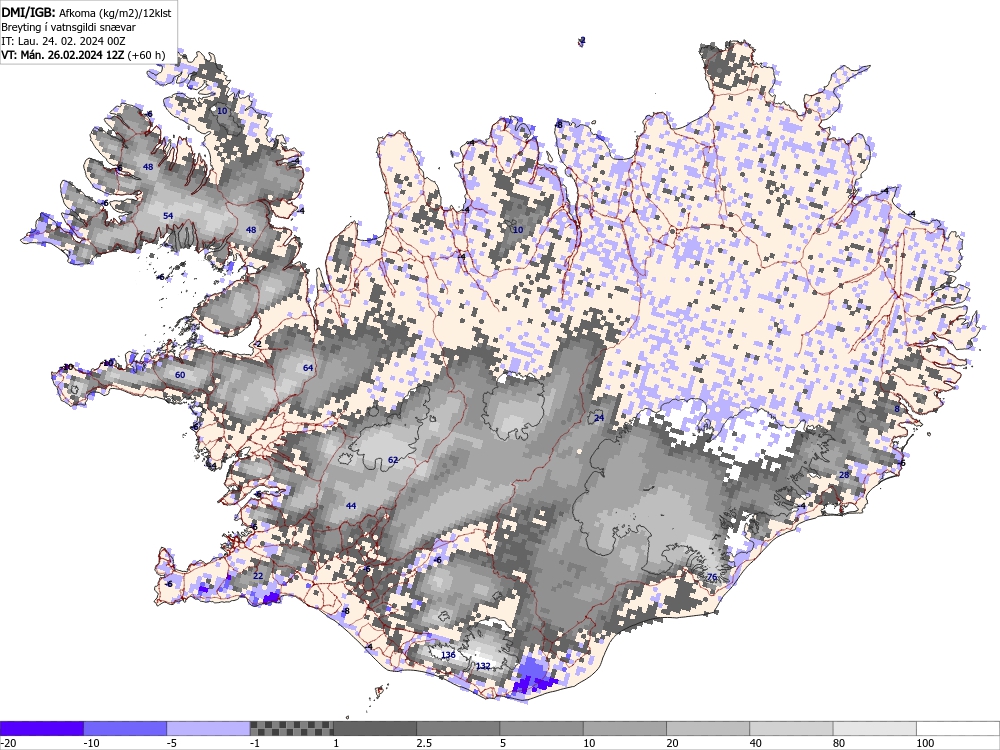This screenshot has height=750, width=1000.
Task: Click the legend swatch between 40 and 80
Action: [791, 728]
